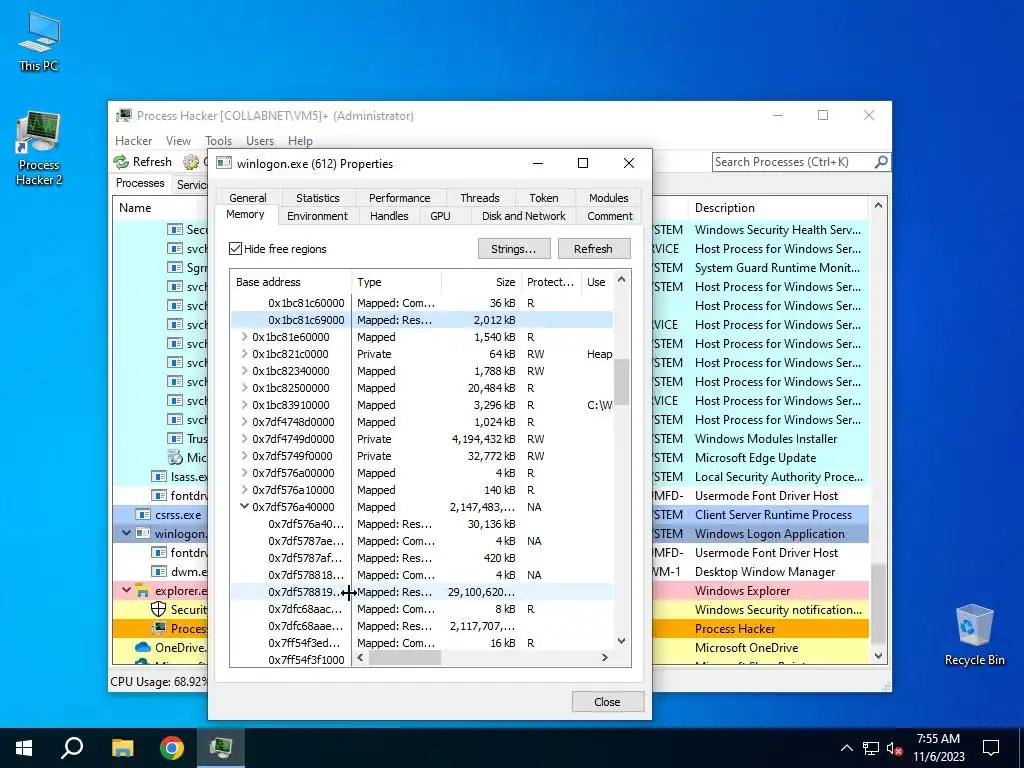Sort processes by Description column header
Viewport: 1024px width, 768px height.
[778, 208]
